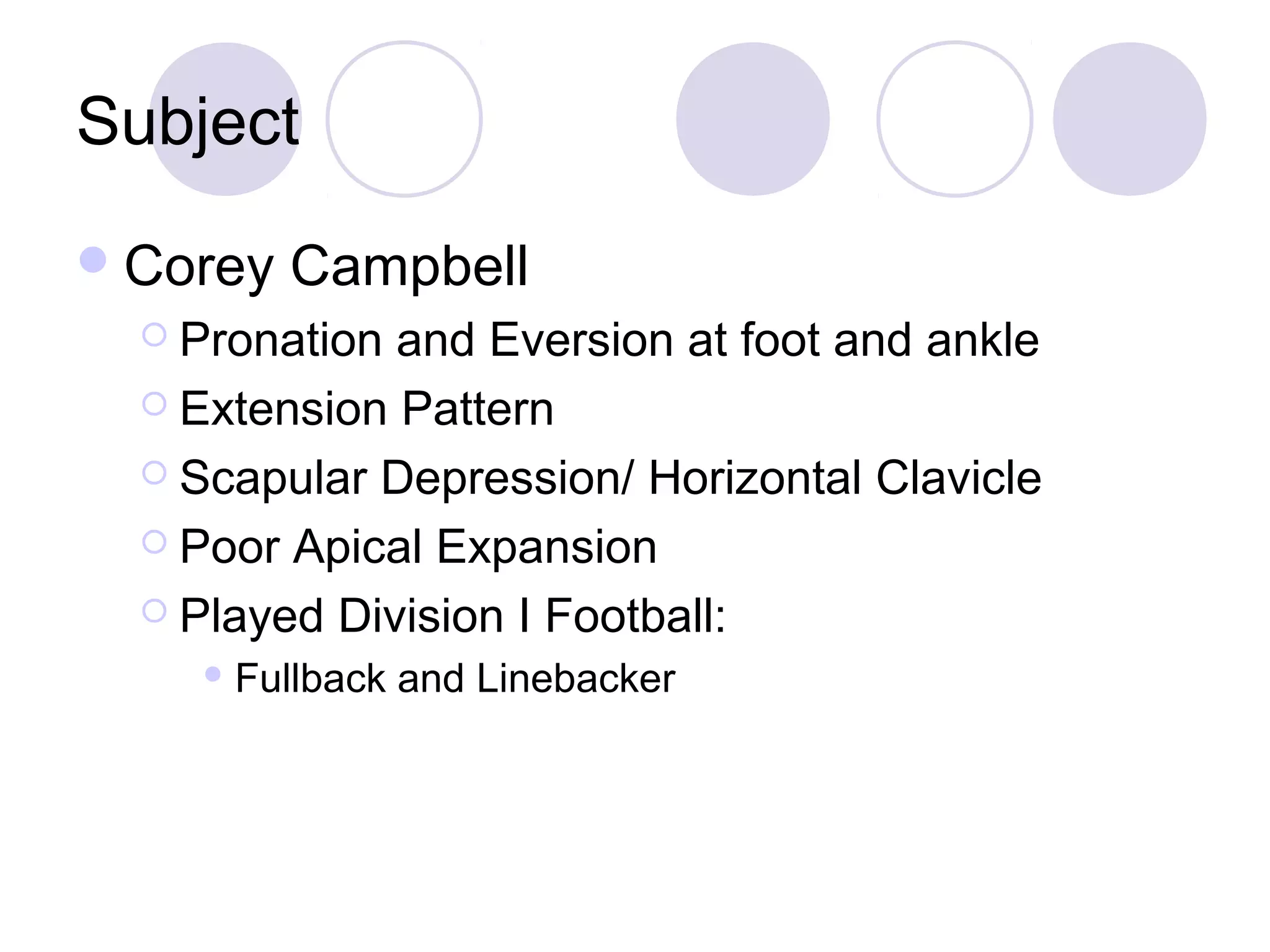The image size is (1270, 952).
Task: Click the hollow bullet before "Played Division I Football"
Action: click(154, 611)
